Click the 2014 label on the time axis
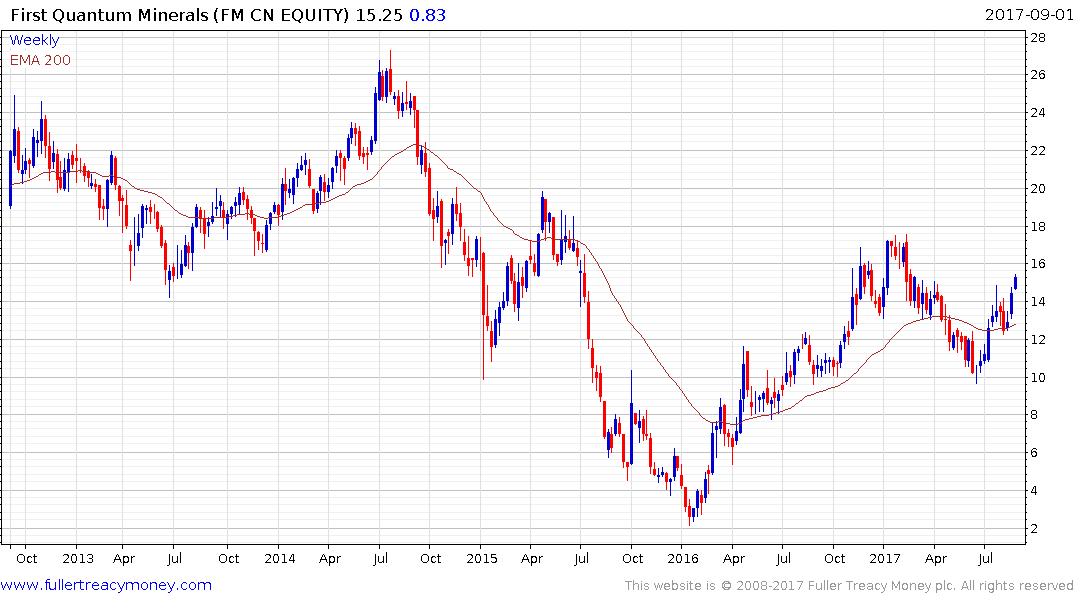This screenshot has width=1075, height=600. click(280, 558)
